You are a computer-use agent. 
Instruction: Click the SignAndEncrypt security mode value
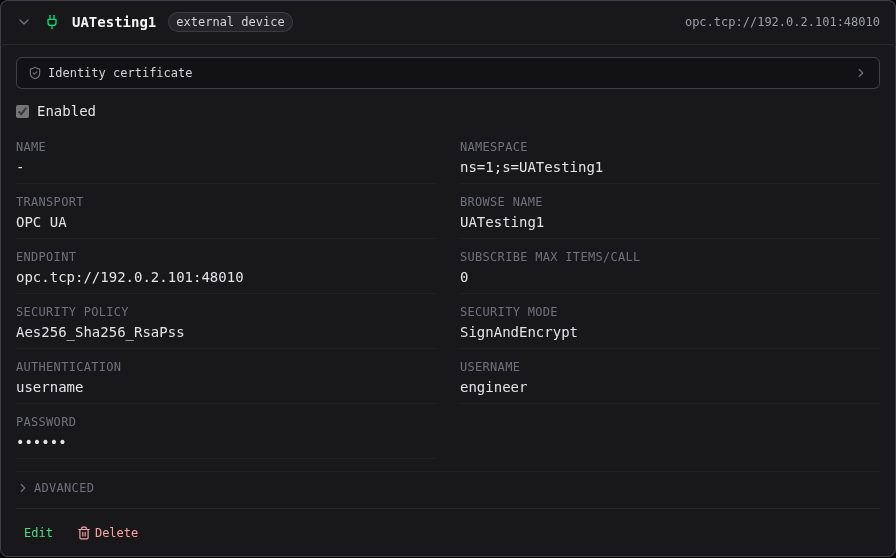(519, 332)
